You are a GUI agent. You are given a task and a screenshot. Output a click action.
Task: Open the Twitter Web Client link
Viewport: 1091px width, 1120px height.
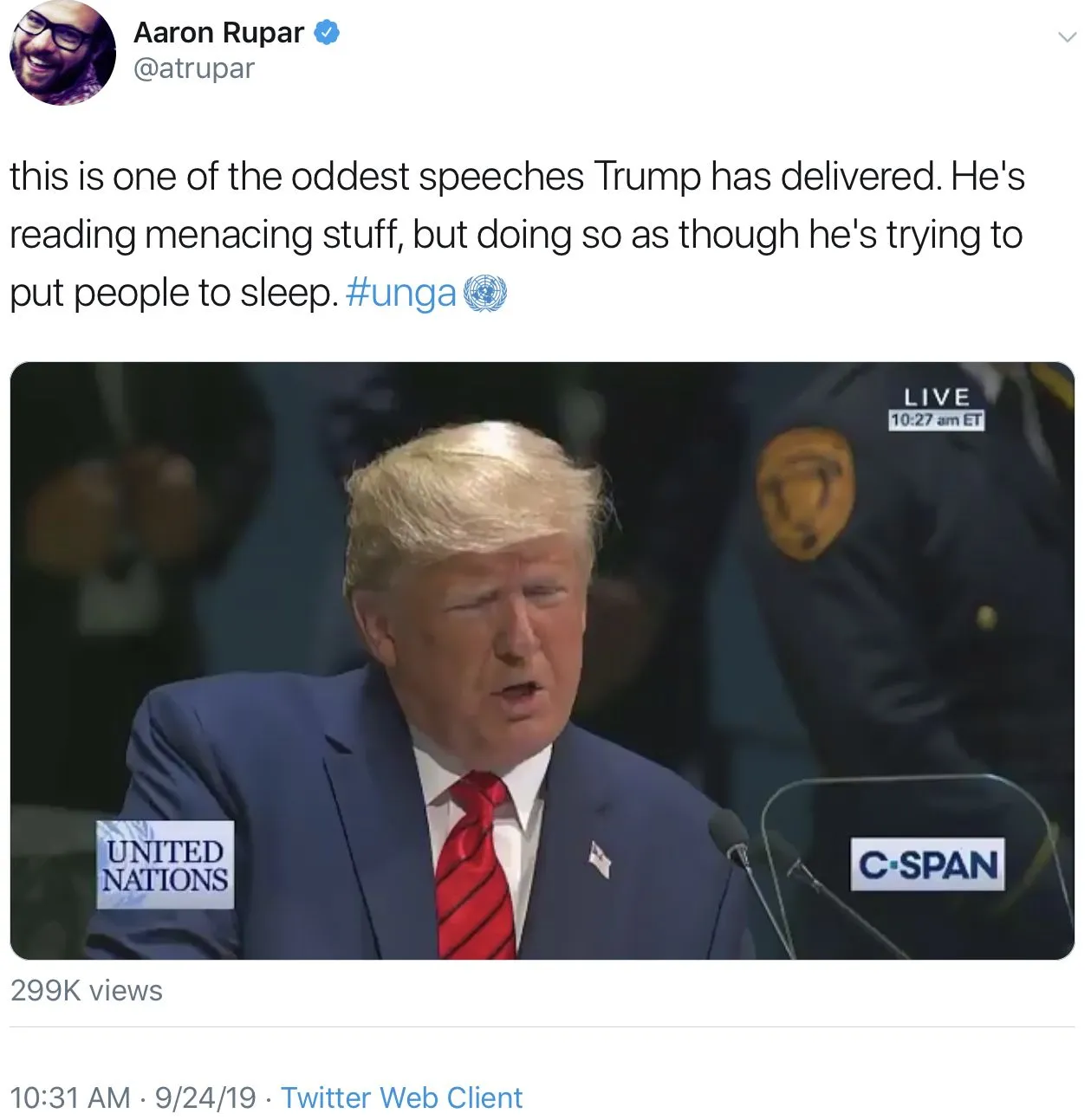coord(402,1097)
